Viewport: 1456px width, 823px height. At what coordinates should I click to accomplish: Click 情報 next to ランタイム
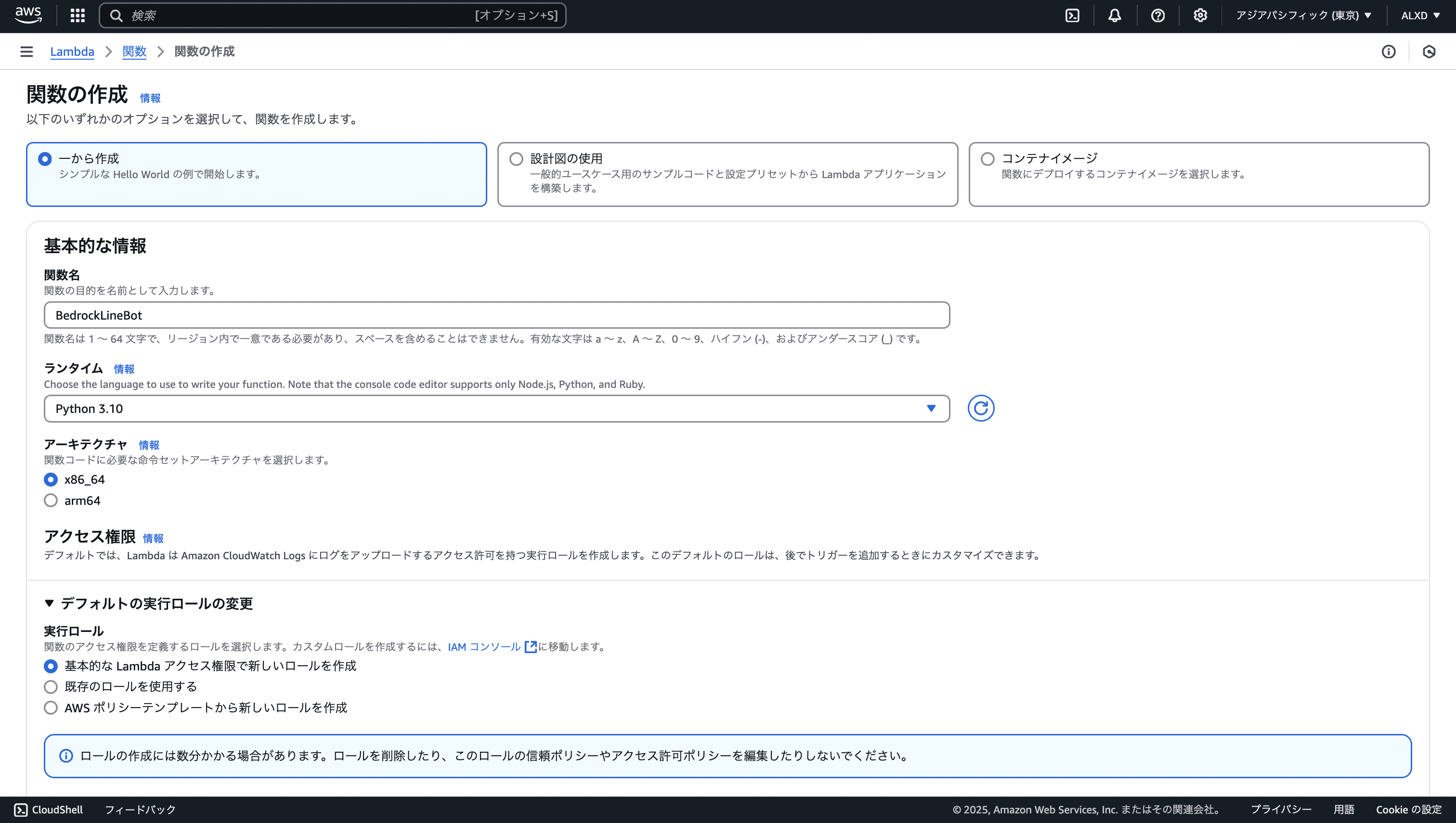(124, 369)
